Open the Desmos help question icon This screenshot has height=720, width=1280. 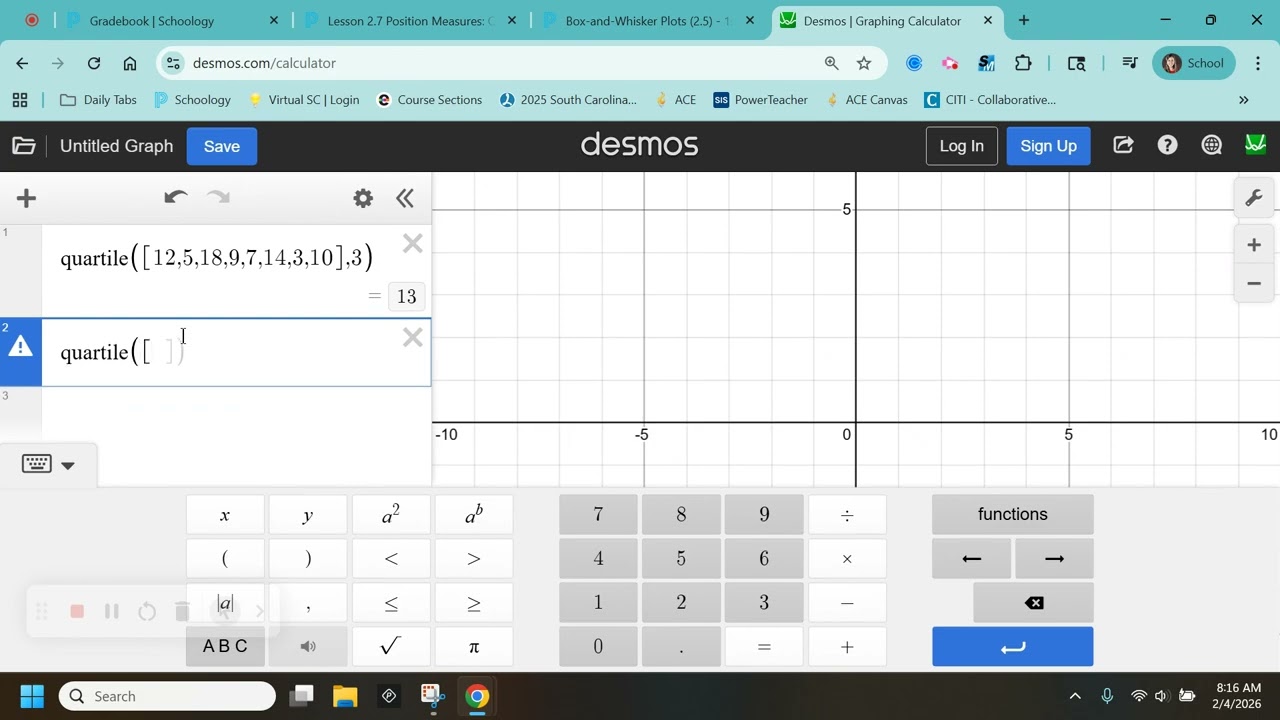pos(1167,146)
